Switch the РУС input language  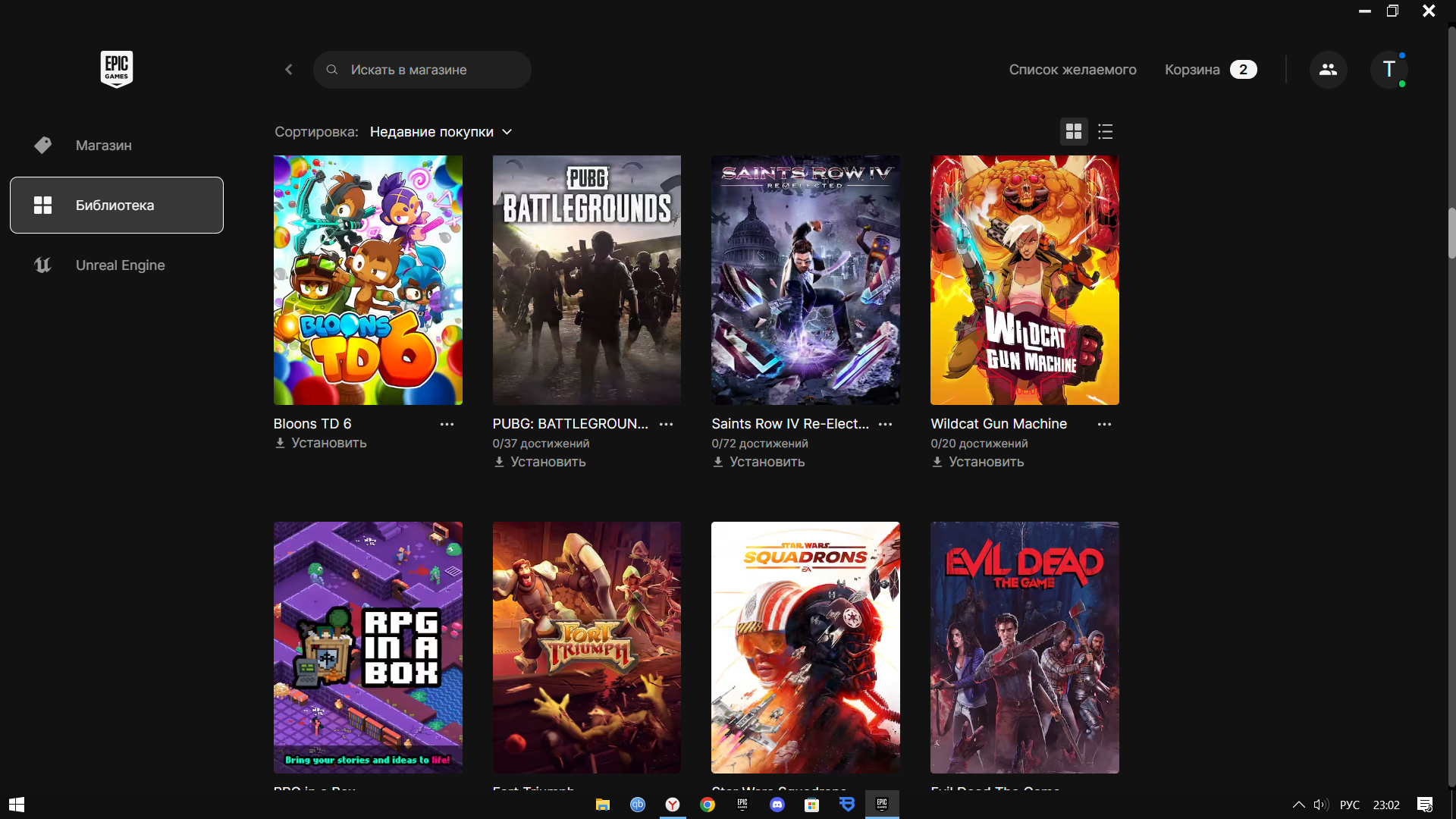point(1350,805)
